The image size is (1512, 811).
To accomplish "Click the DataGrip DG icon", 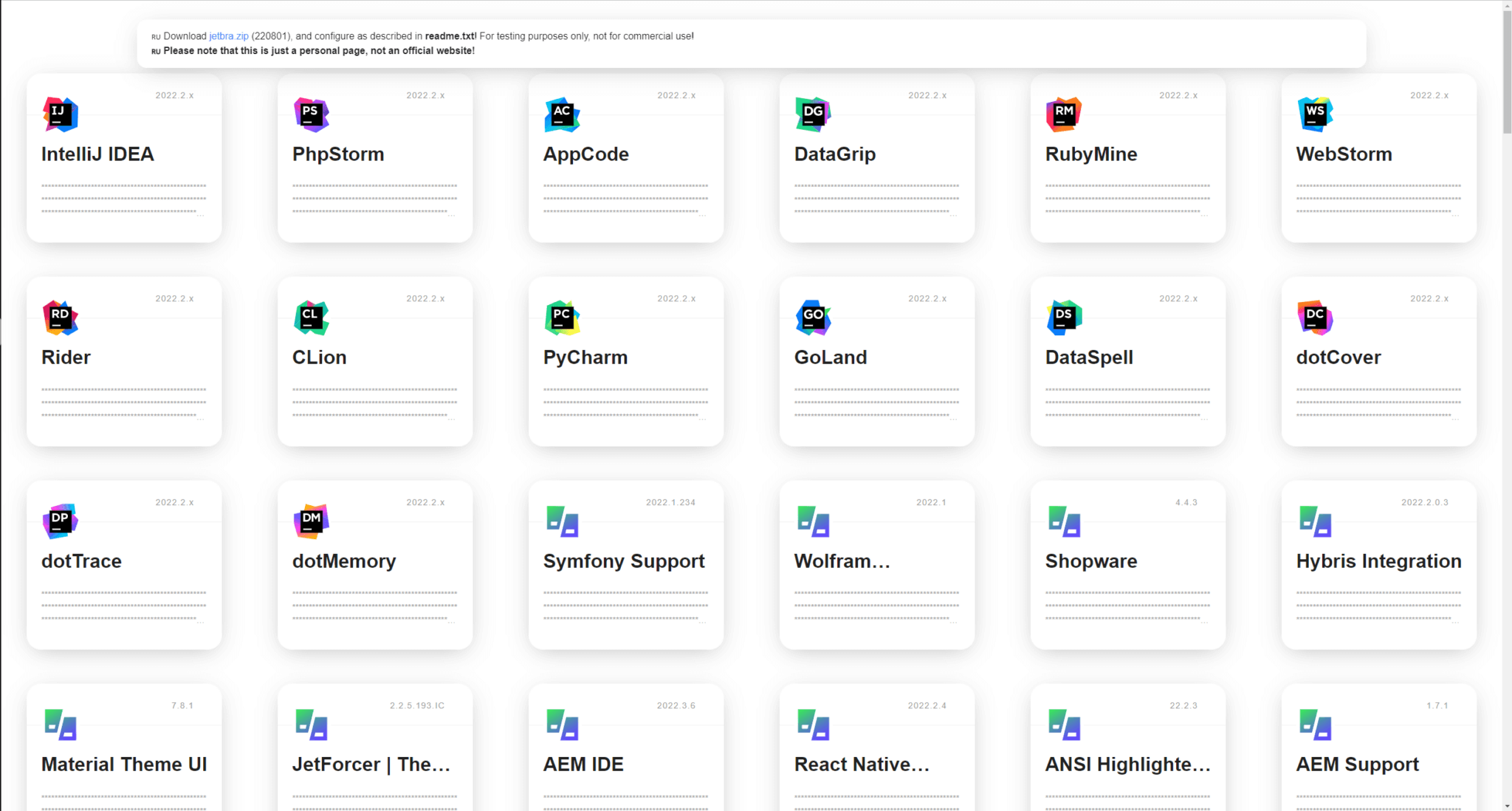I will coord(813,114).
